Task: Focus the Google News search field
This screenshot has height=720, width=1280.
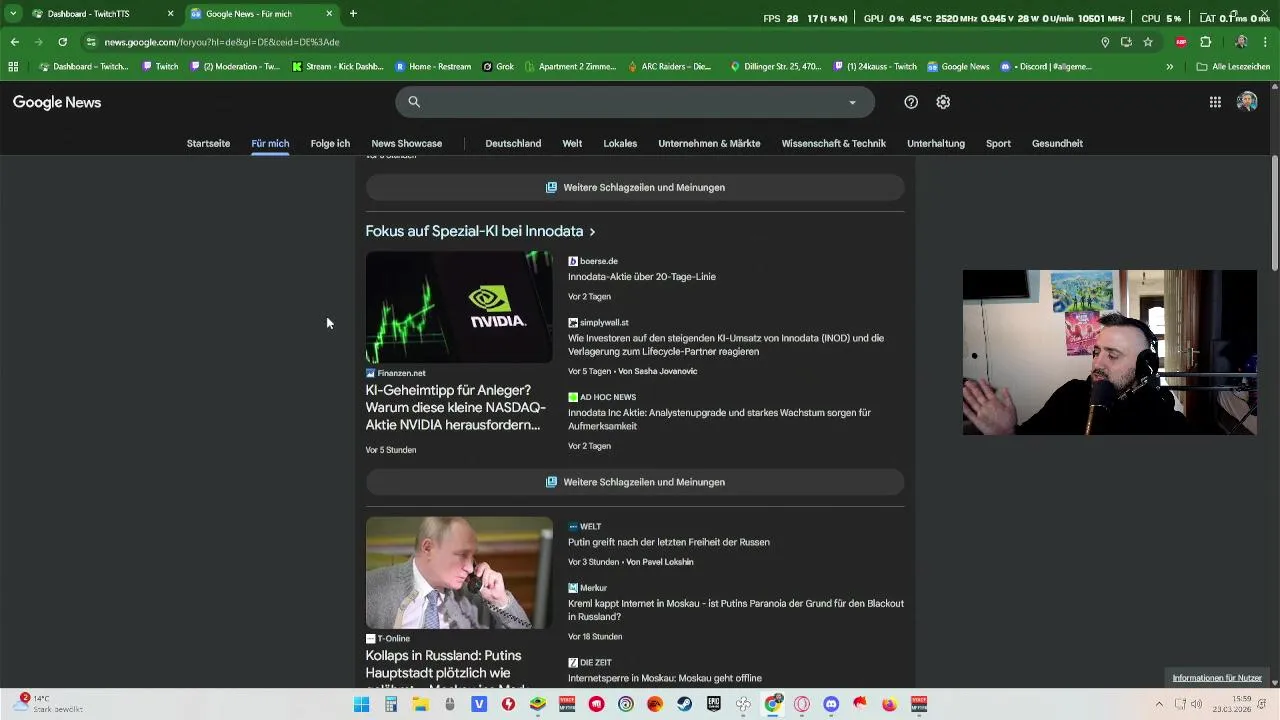Action: click(x=635, y=102)
